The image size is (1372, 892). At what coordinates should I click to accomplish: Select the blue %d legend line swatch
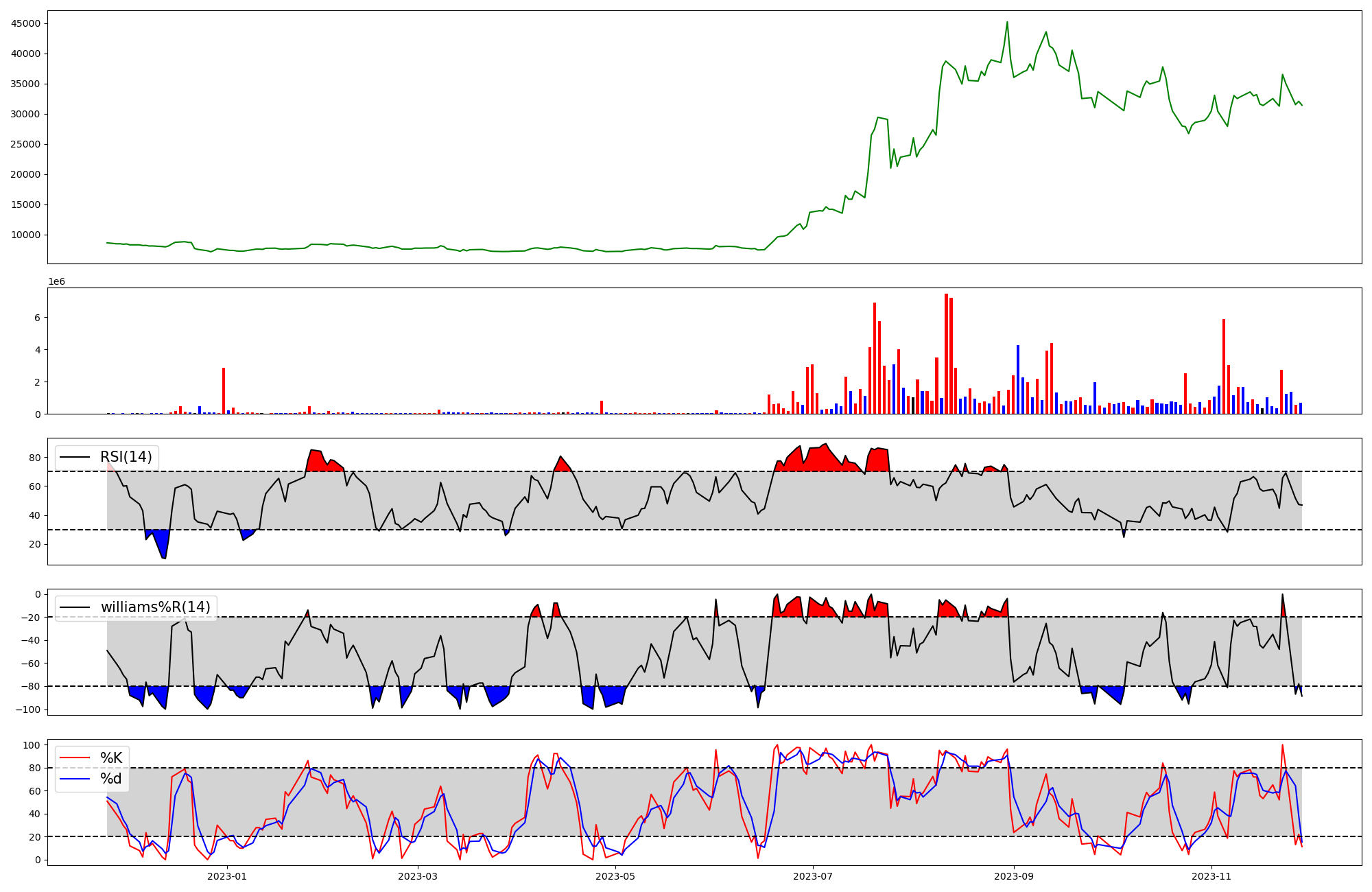(x=75, y=779)
